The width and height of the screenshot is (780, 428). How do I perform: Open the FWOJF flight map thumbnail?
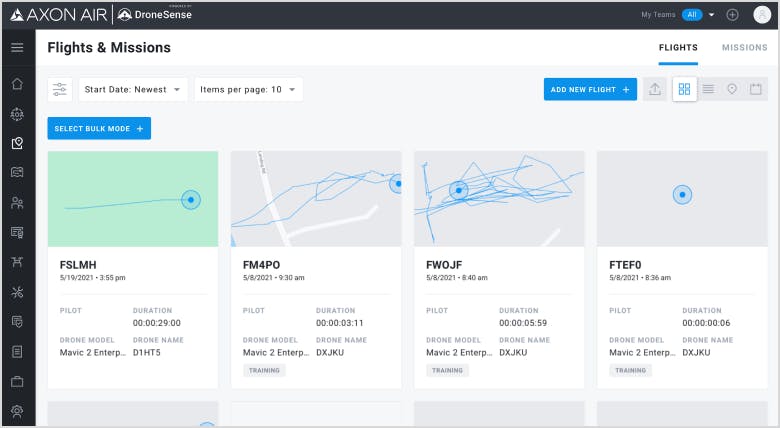pyautogui.click(x=499, y=199)
